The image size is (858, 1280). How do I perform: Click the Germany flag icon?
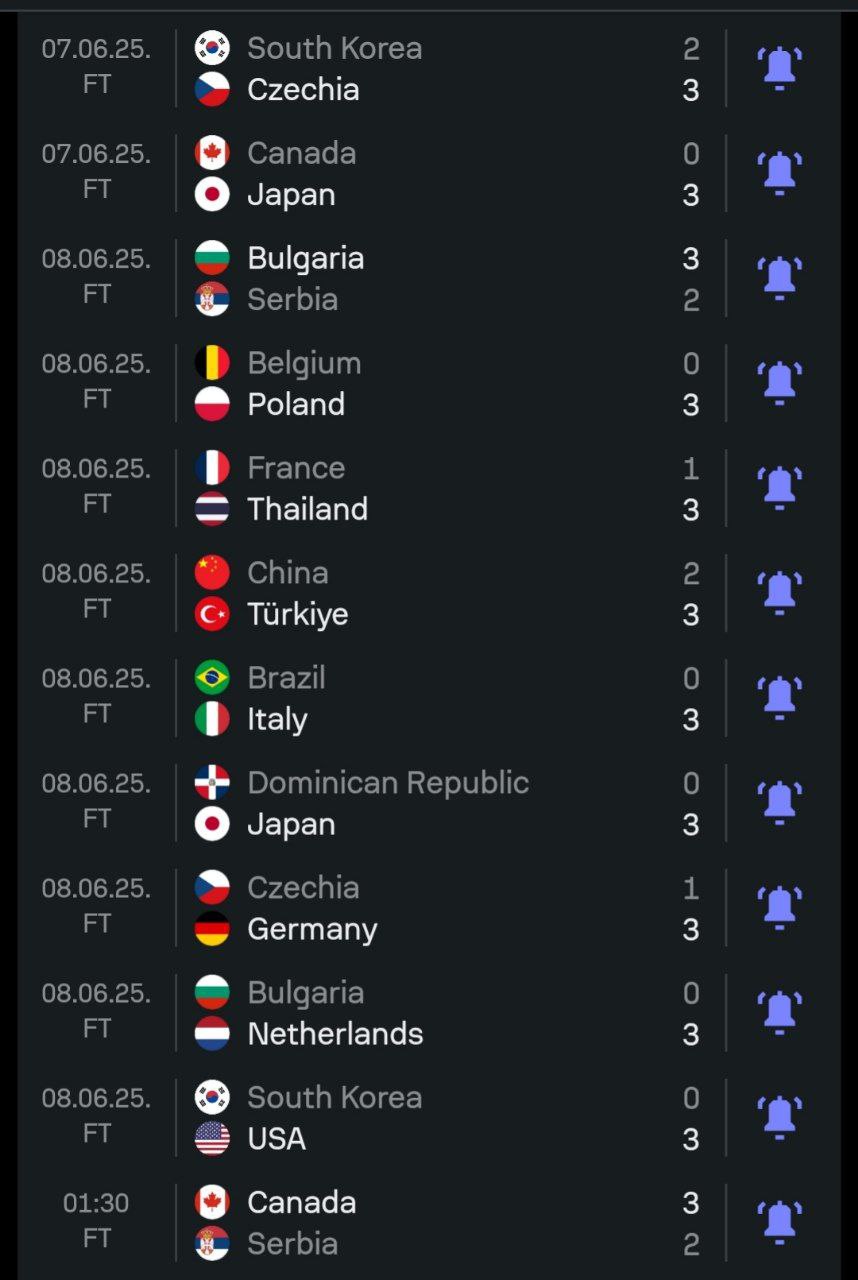click(212, 929)
